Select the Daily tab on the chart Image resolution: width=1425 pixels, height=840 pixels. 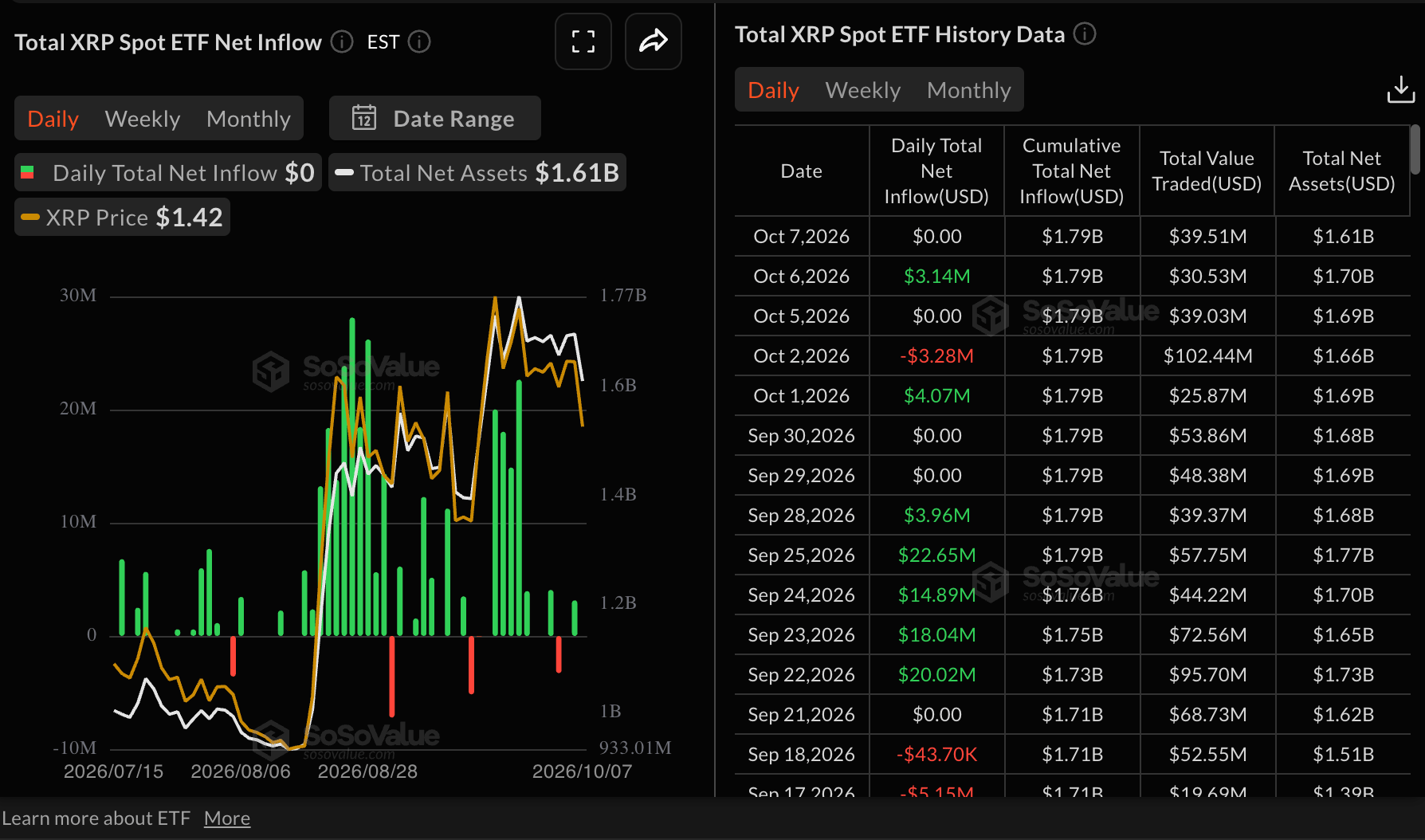click(53, 119)
